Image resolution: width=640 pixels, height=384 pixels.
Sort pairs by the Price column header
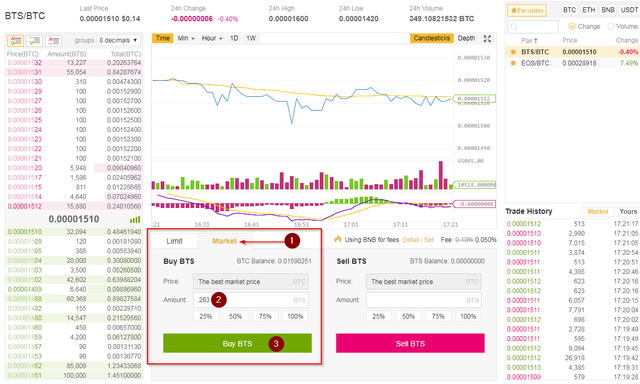(x=569, y=40)
